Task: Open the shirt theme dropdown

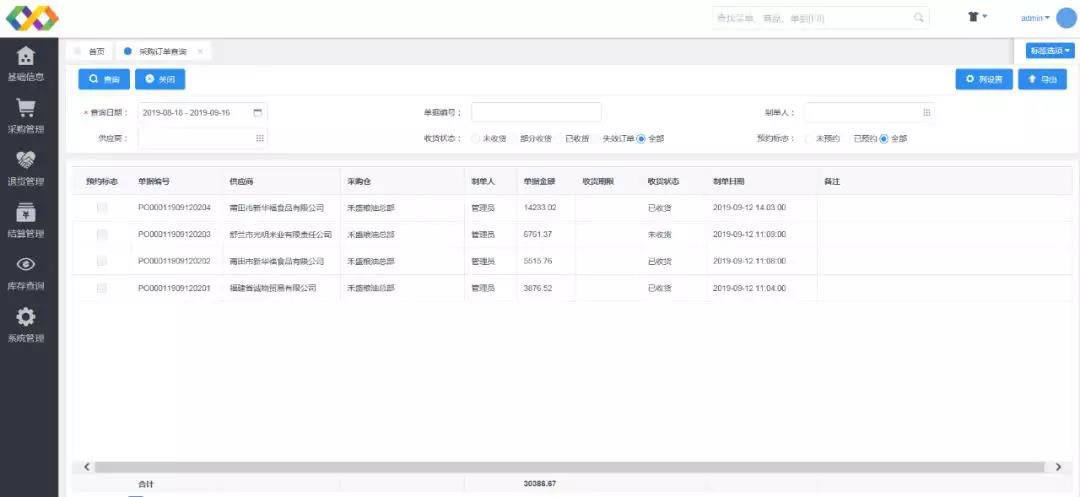Action: [x=977, y=17]
